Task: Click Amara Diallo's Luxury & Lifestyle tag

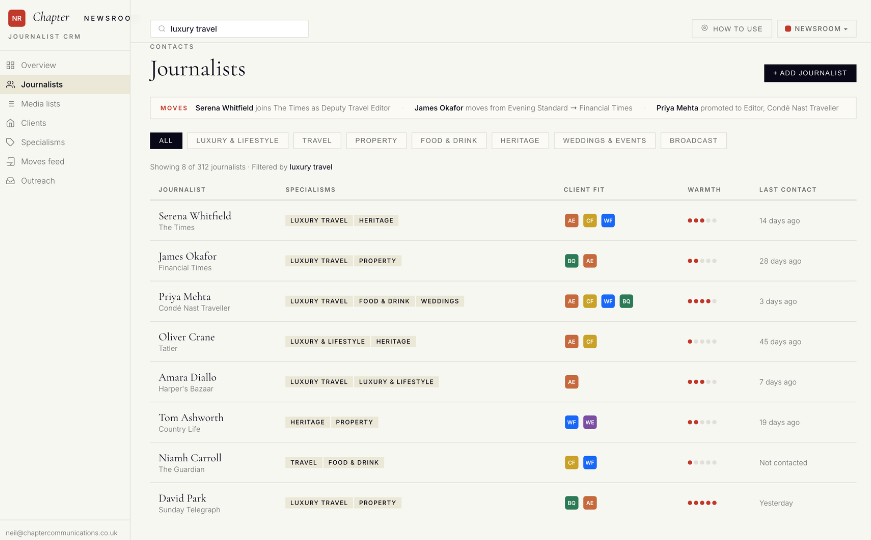Action: (x=396, y=382)
